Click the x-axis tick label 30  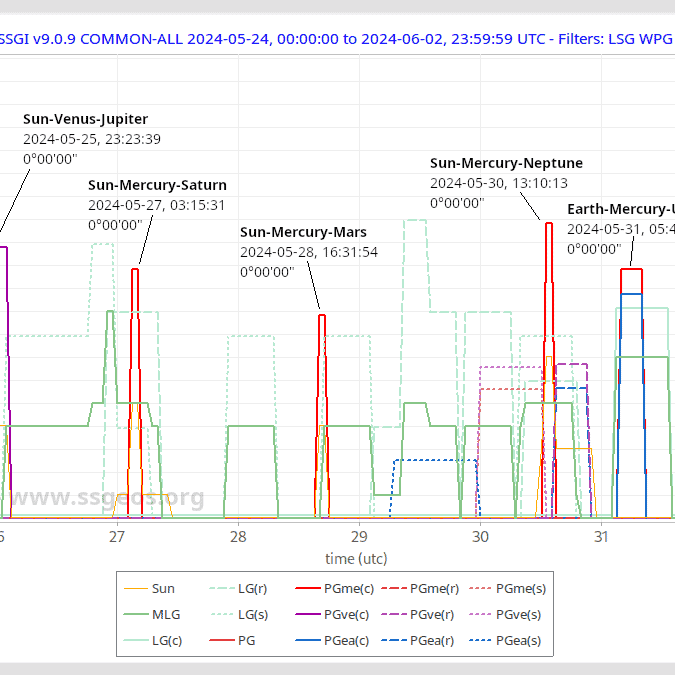coord(480,536)
